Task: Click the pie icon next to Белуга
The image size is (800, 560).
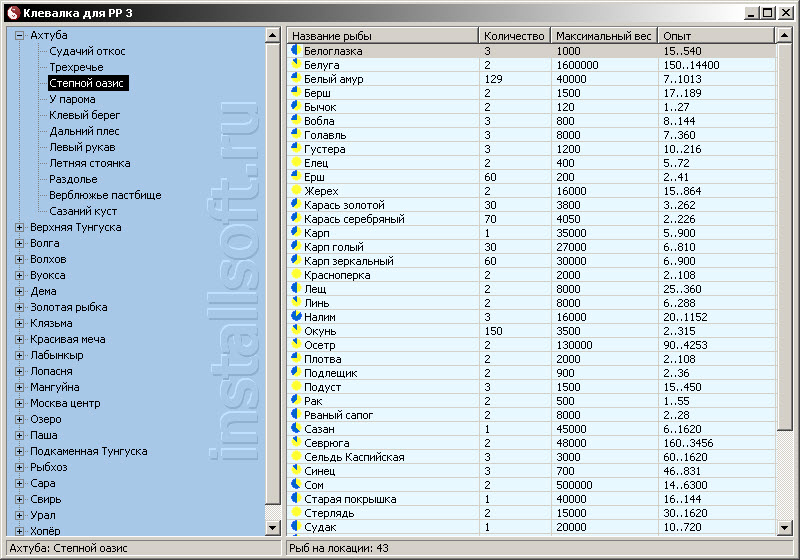Action: (x=296, y=65)
